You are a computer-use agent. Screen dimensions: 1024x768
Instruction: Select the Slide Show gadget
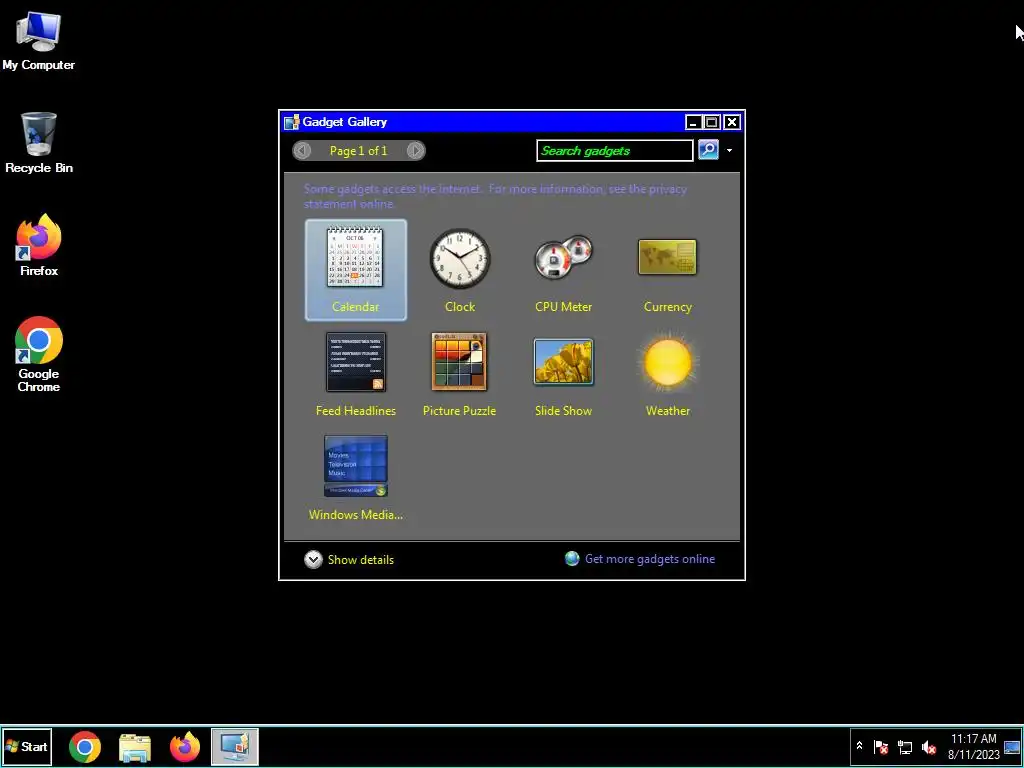coord(563,374)
